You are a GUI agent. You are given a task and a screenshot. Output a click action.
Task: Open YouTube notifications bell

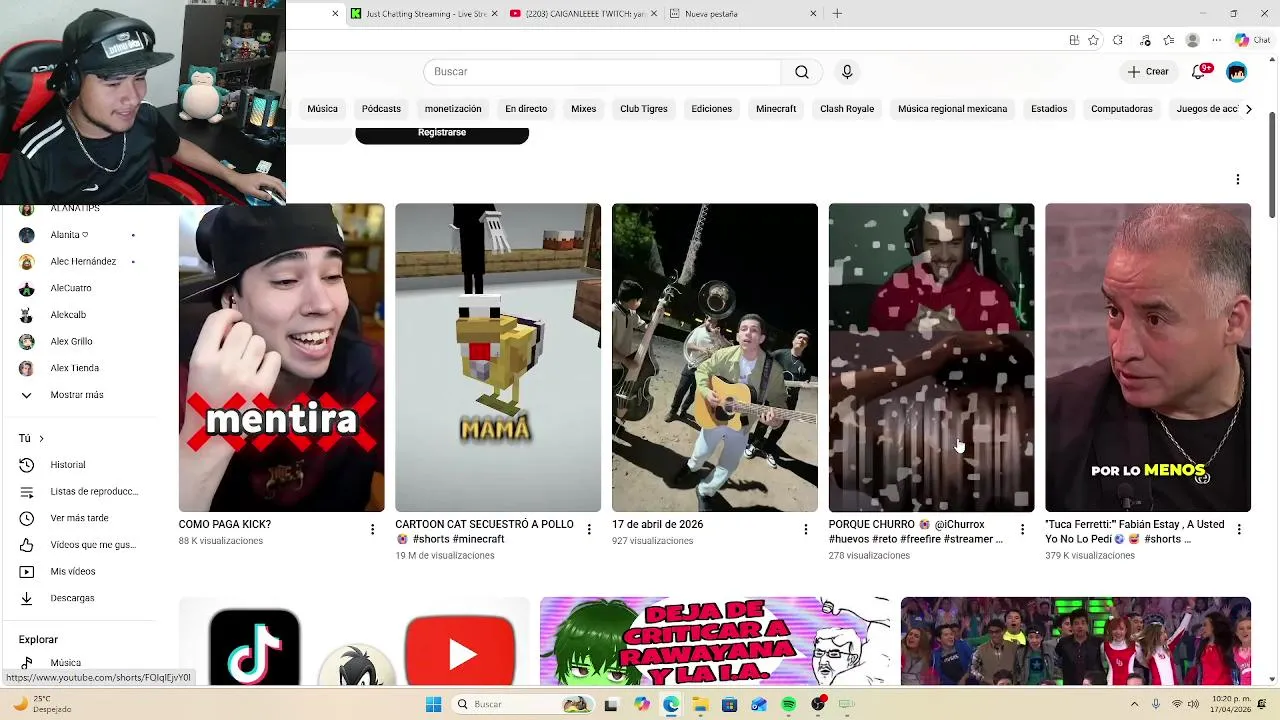point(1199,72)
